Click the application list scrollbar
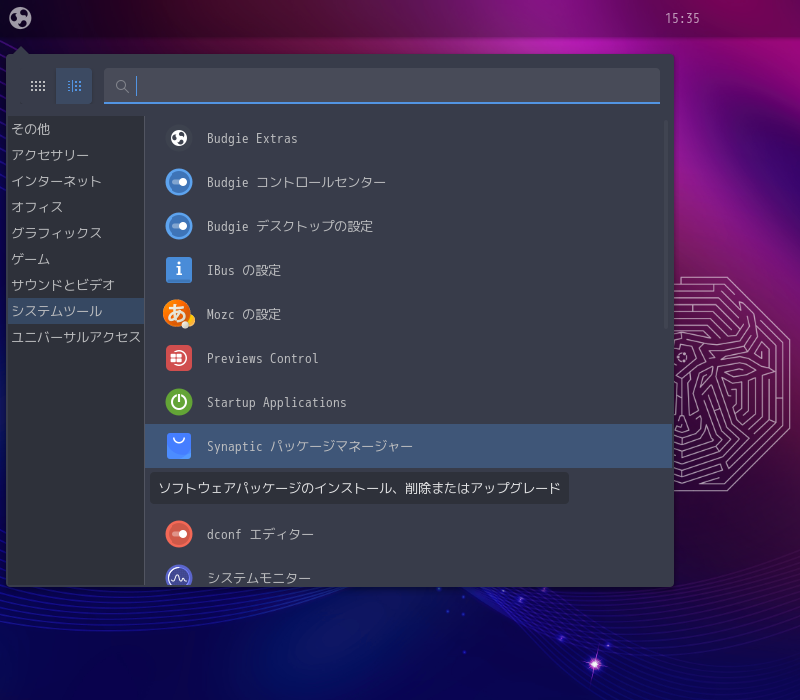The image size is (800, 700). tap(666, 224)
